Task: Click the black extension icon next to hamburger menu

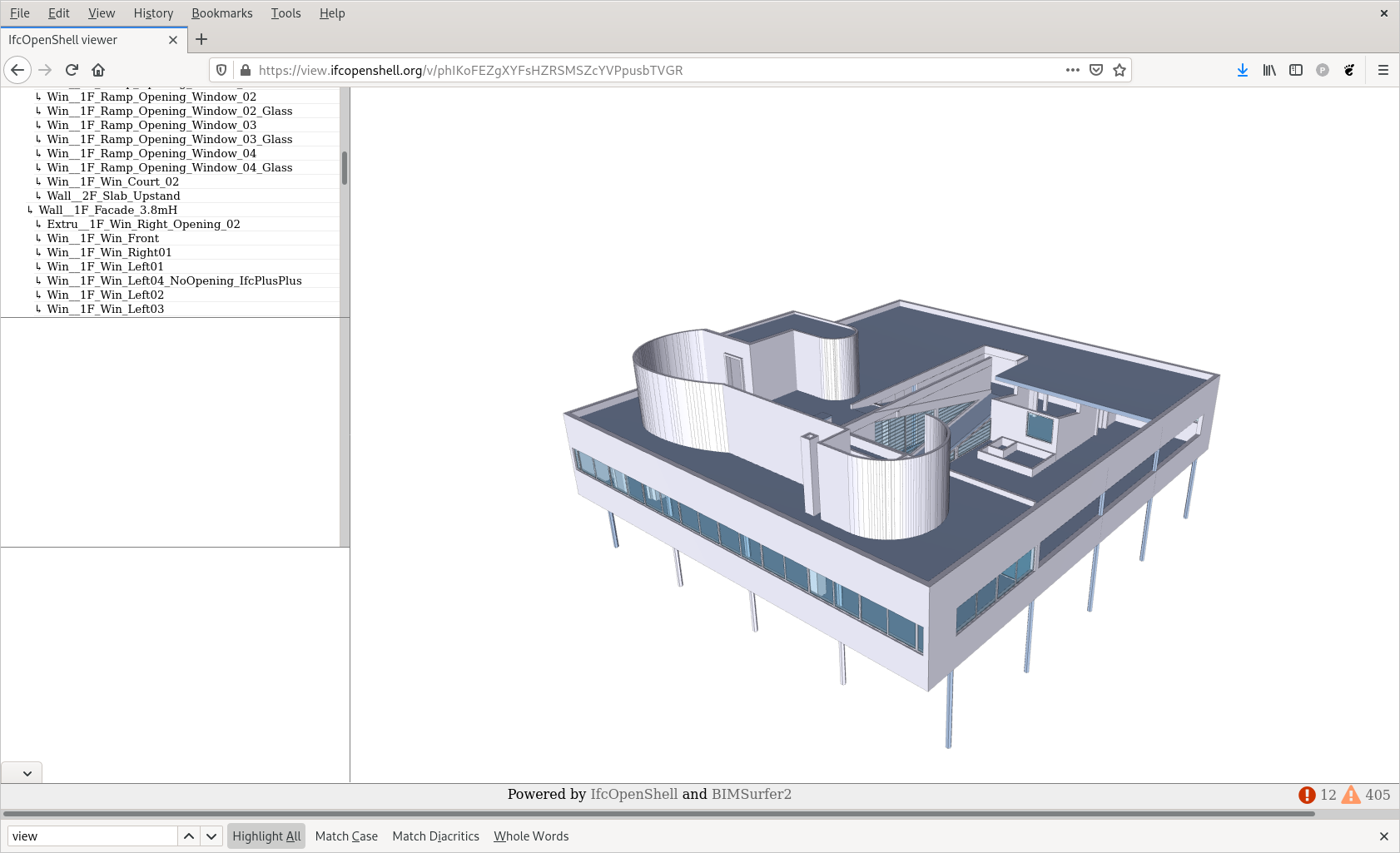Action: click(x=1349, y=70)
